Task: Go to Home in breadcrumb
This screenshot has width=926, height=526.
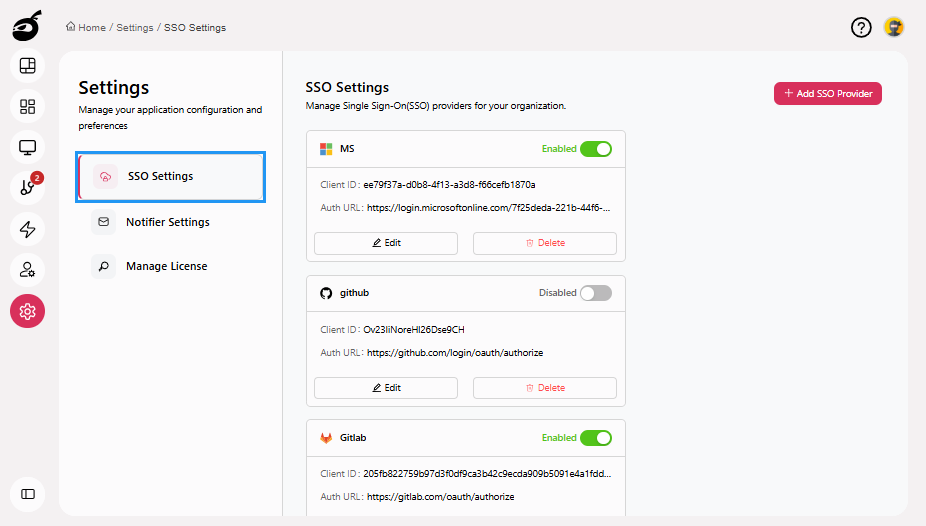Action: tap(92, 28)
